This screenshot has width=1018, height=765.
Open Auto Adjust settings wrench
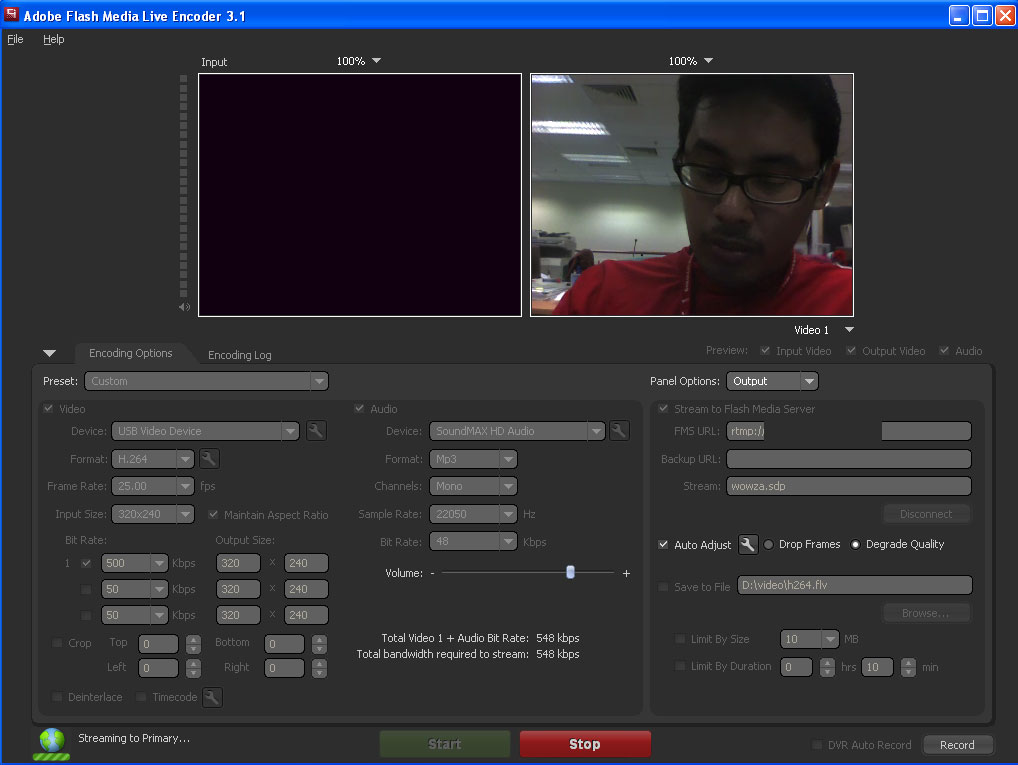(748, 544)
